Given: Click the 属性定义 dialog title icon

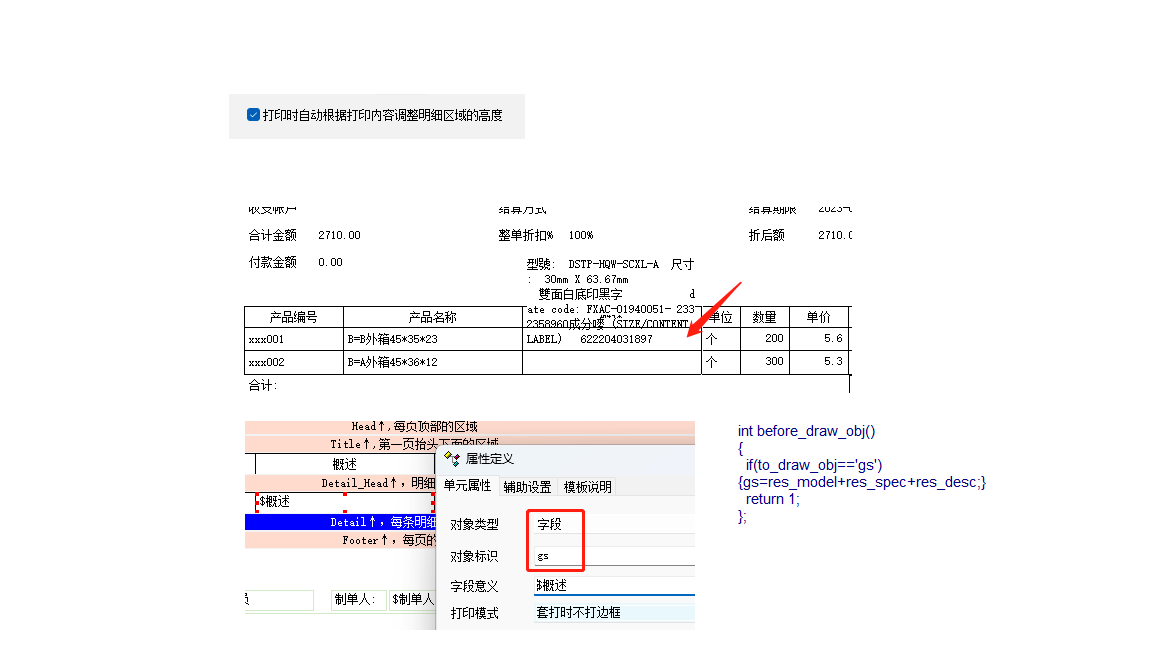Looking at the screenshot, I should click(452, 459).
